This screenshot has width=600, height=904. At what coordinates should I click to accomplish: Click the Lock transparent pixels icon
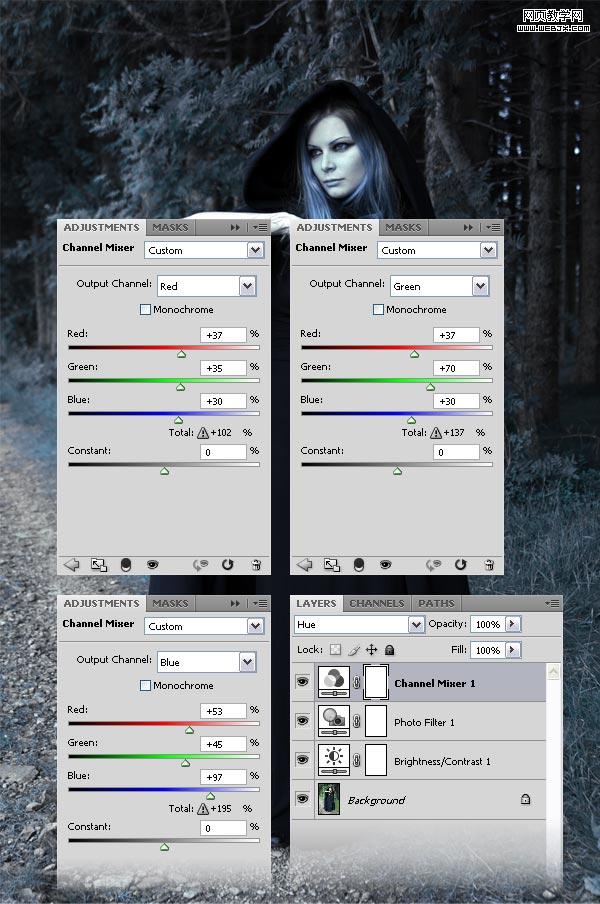pos(335,650)
